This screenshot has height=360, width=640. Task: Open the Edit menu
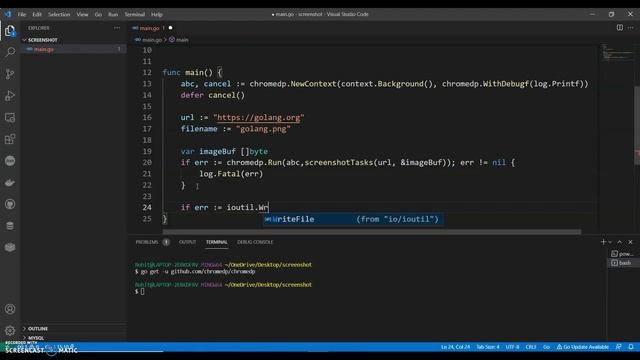[x=37, y=14]
